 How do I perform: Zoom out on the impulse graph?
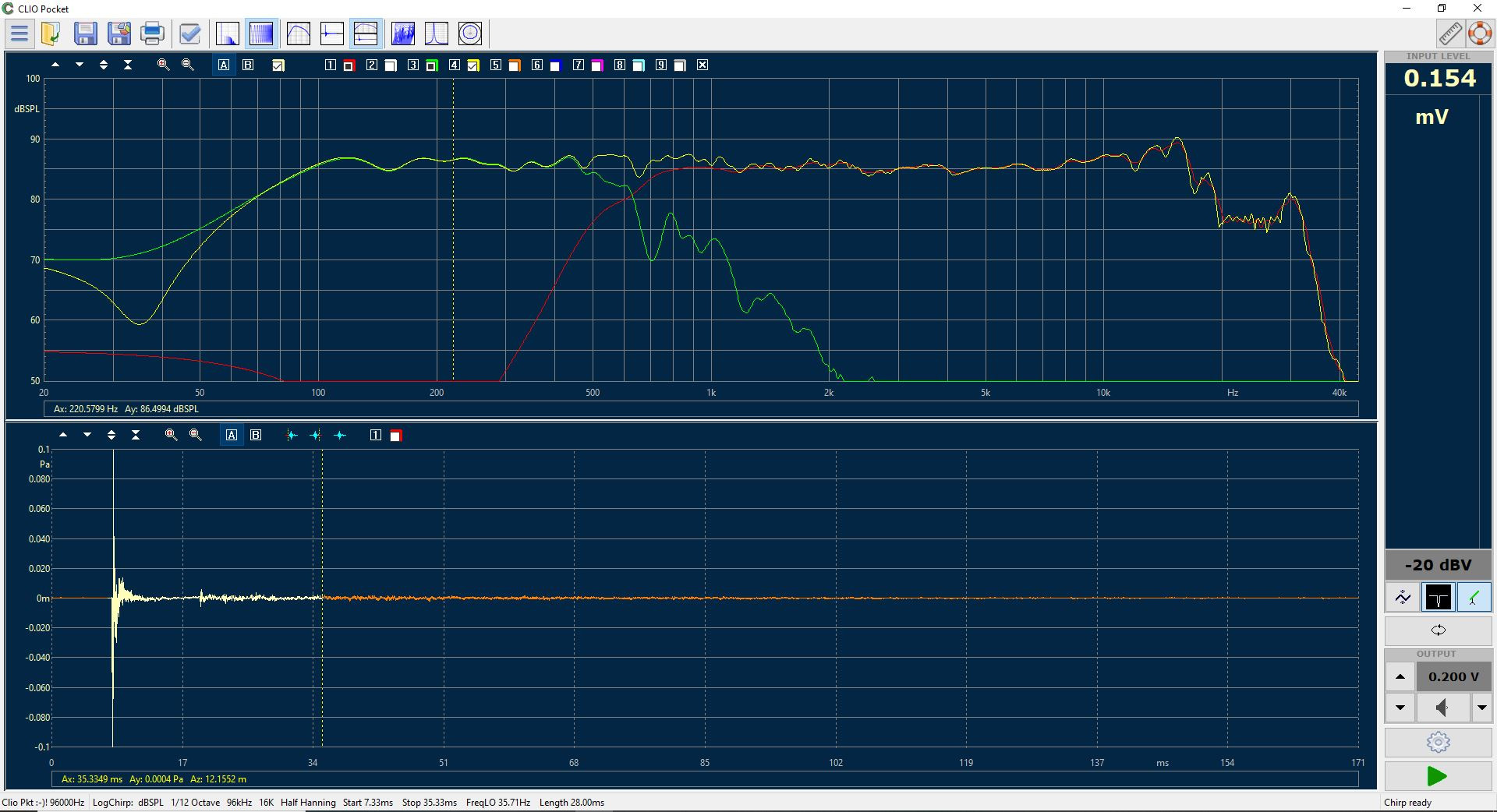click(196, 436)
